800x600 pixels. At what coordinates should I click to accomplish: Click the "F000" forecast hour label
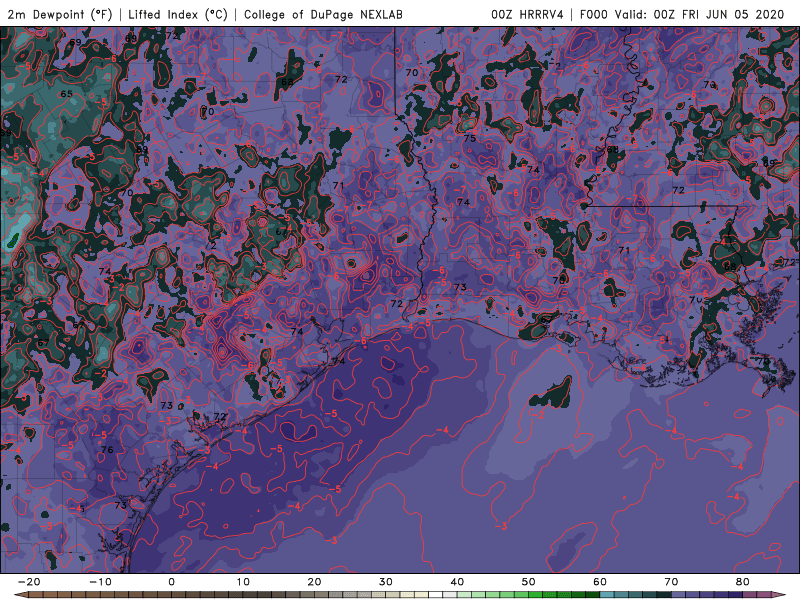pos(594,14)
